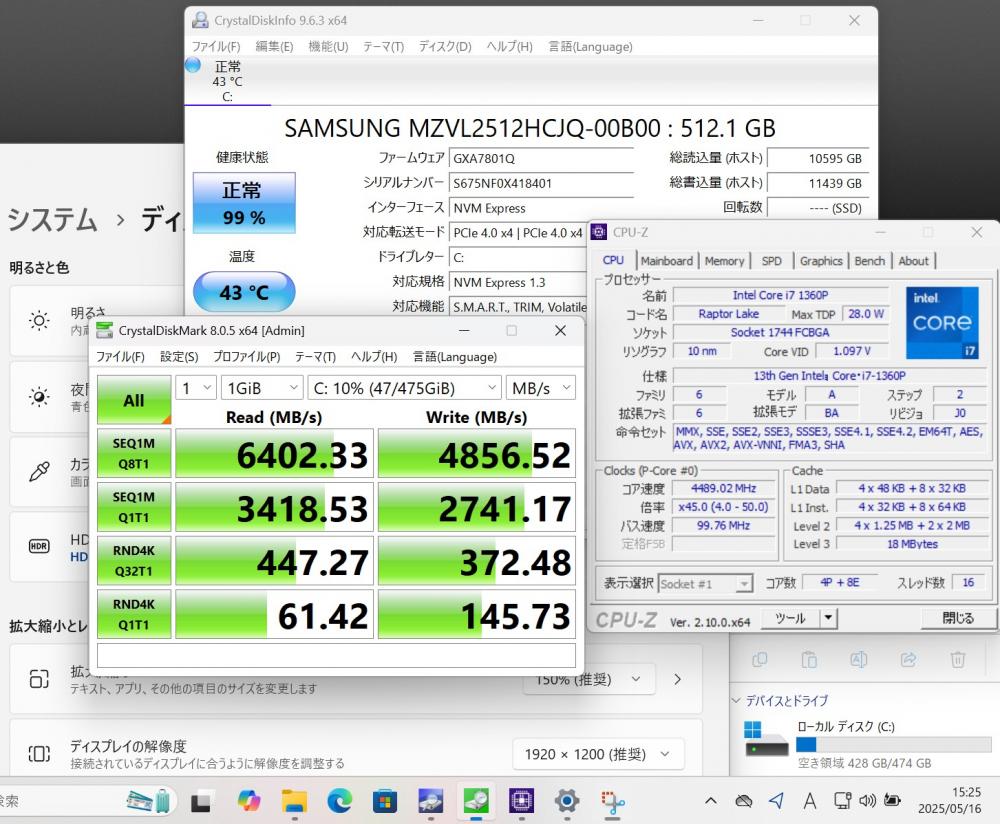Open test count dropdown showing 1

tap(196, 388)
